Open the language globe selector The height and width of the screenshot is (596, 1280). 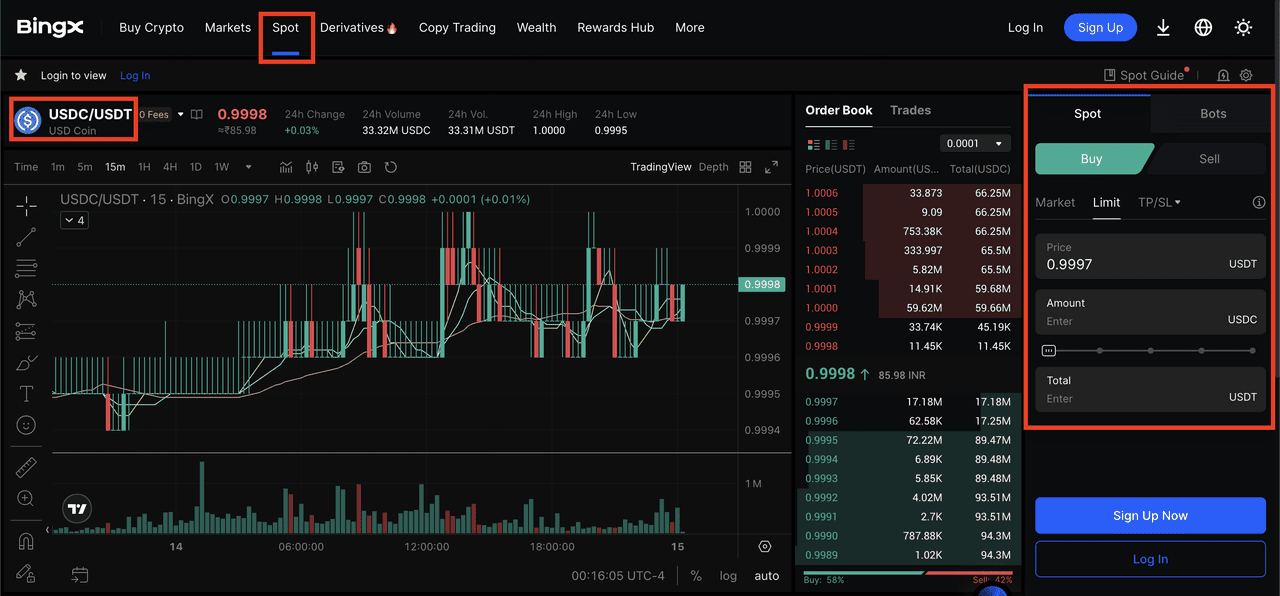tap(1203, 28)
